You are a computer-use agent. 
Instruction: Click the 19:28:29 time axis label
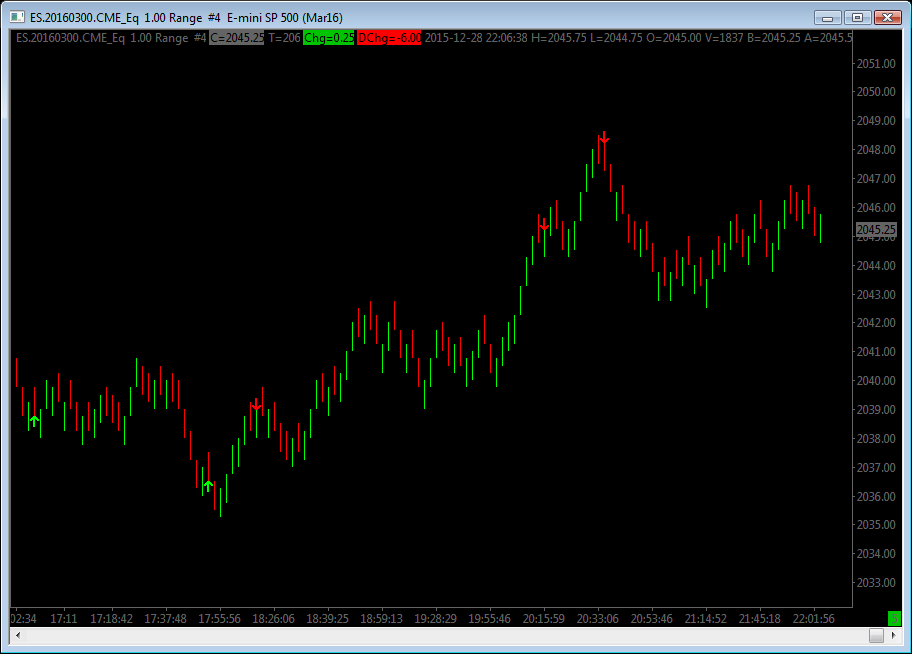436,619
